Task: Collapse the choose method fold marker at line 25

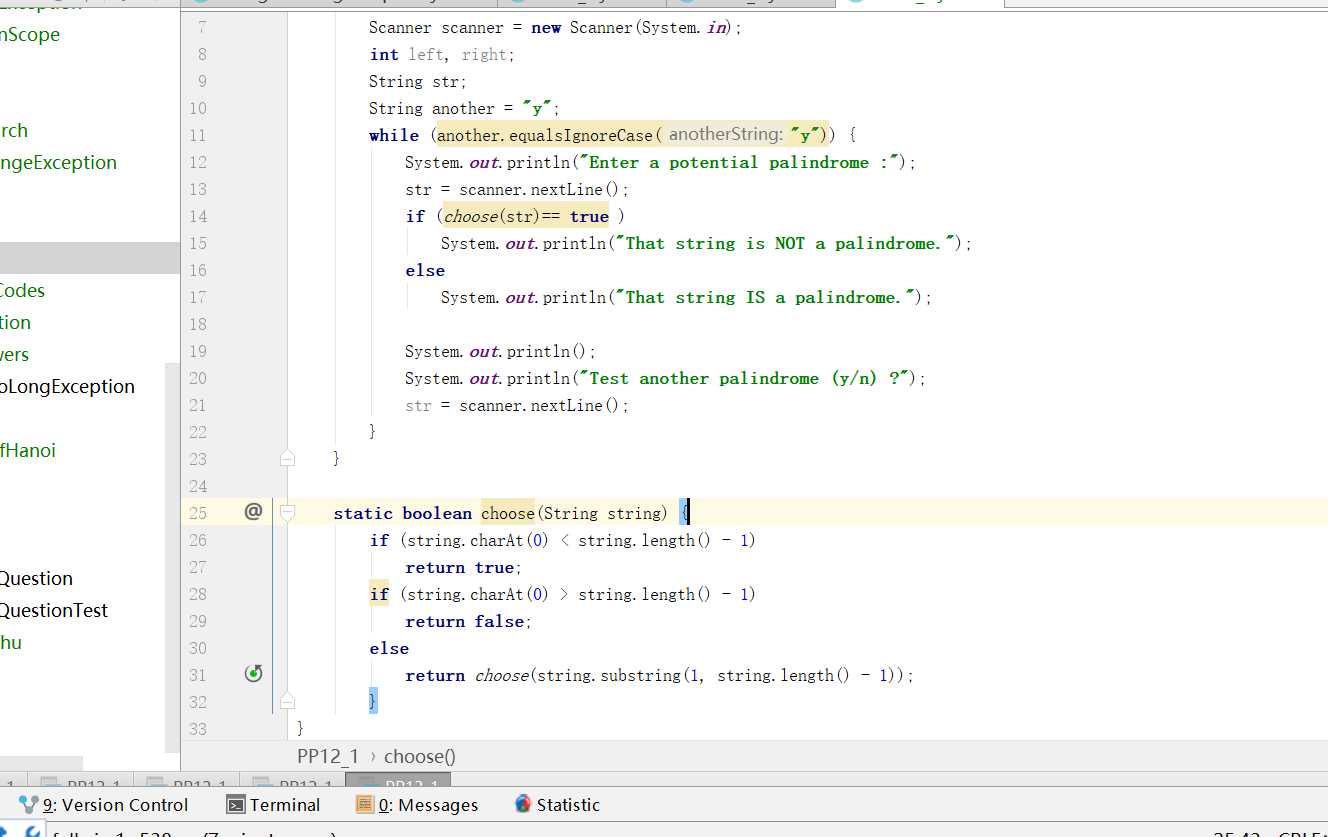Action: (287, 512)
